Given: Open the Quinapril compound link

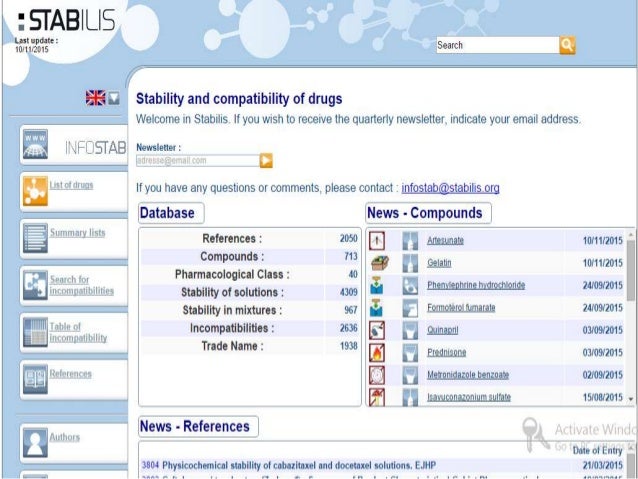Looking at the screenshot, I should tap(442, 330).
